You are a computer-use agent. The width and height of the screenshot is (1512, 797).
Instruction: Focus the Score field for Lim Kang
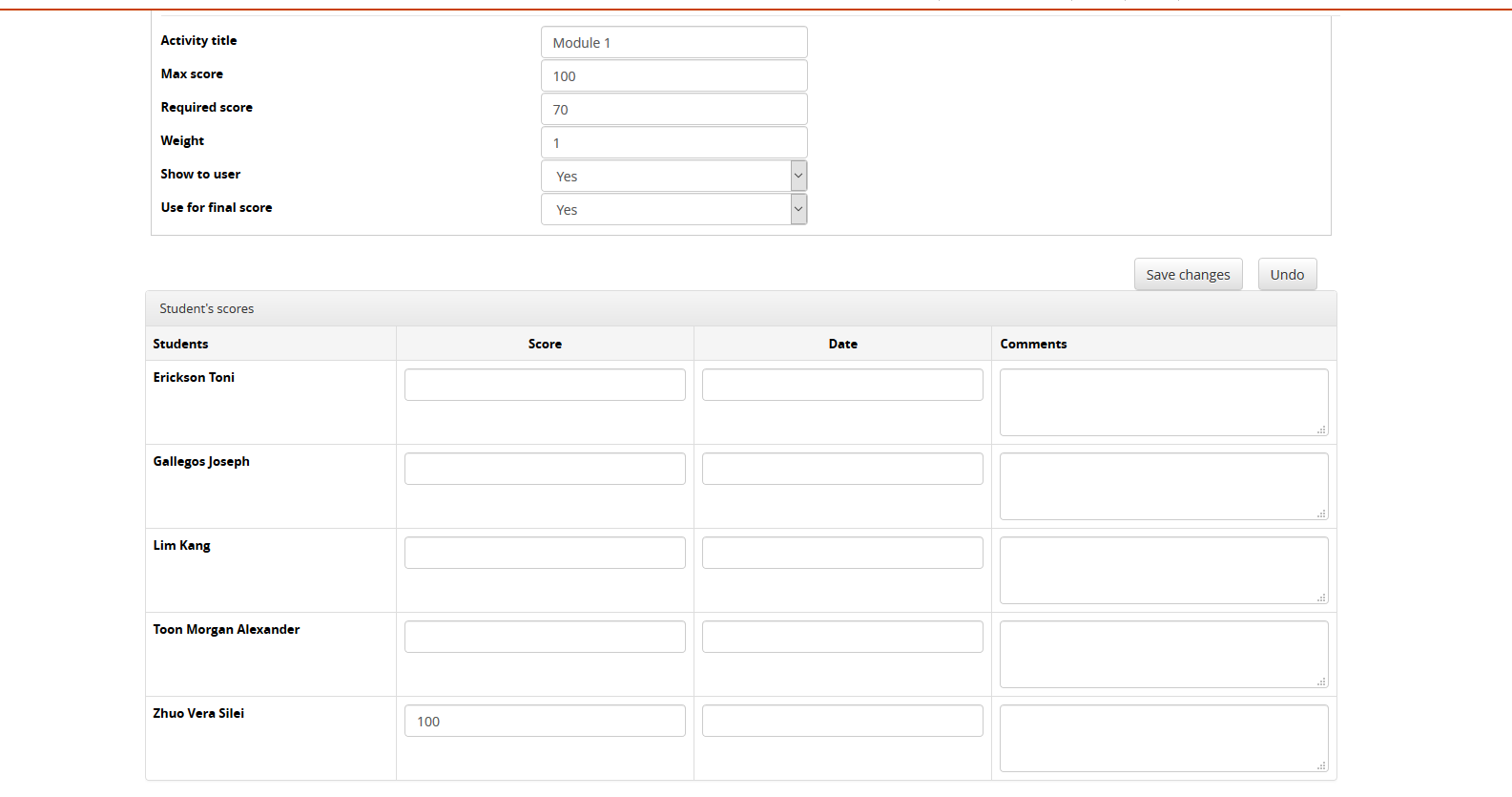(x=545, y=553)
